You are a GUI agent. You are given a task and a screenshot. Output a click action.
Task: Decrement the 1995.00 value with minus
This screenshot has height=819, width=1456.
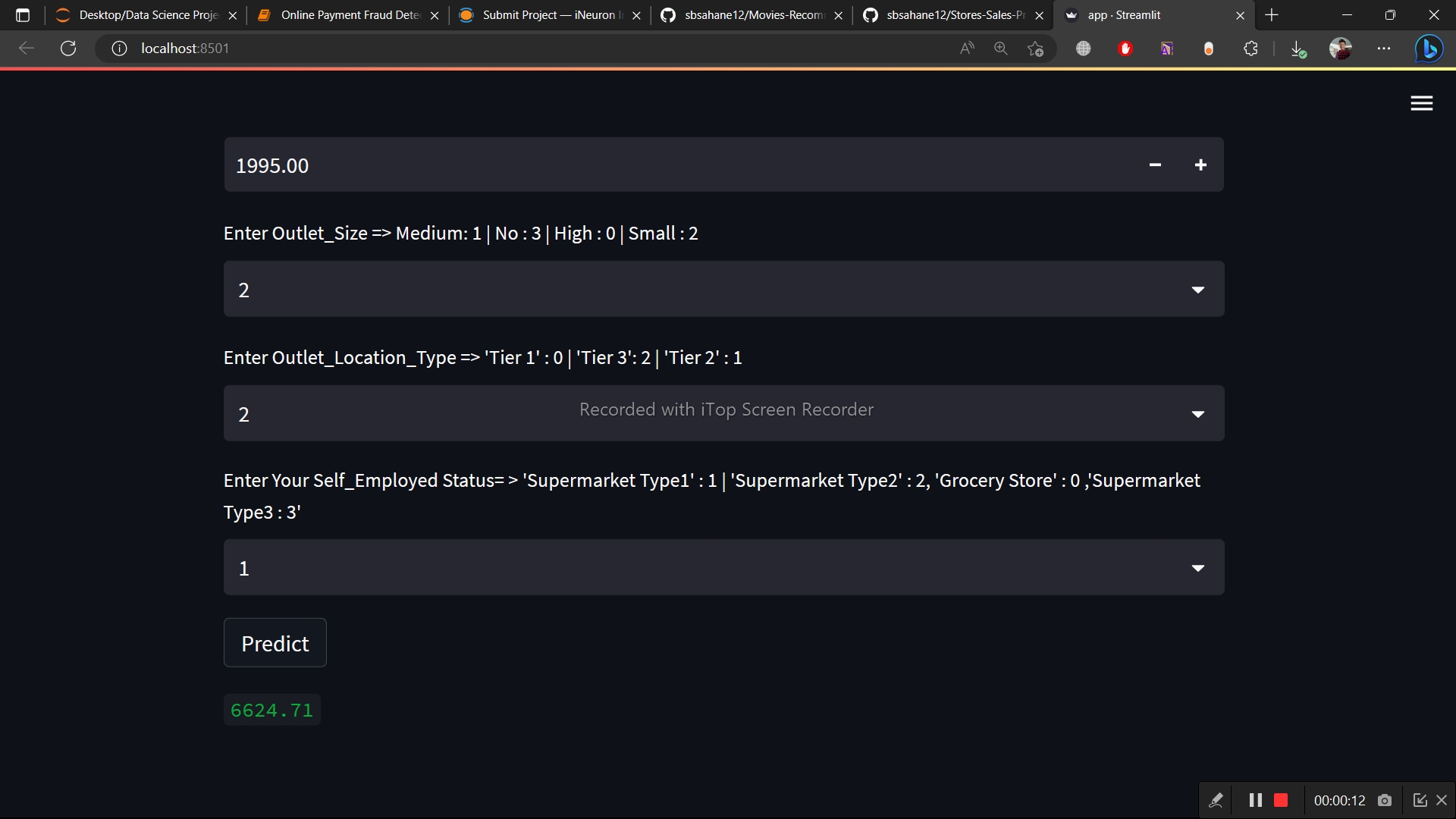[1155, 165]
